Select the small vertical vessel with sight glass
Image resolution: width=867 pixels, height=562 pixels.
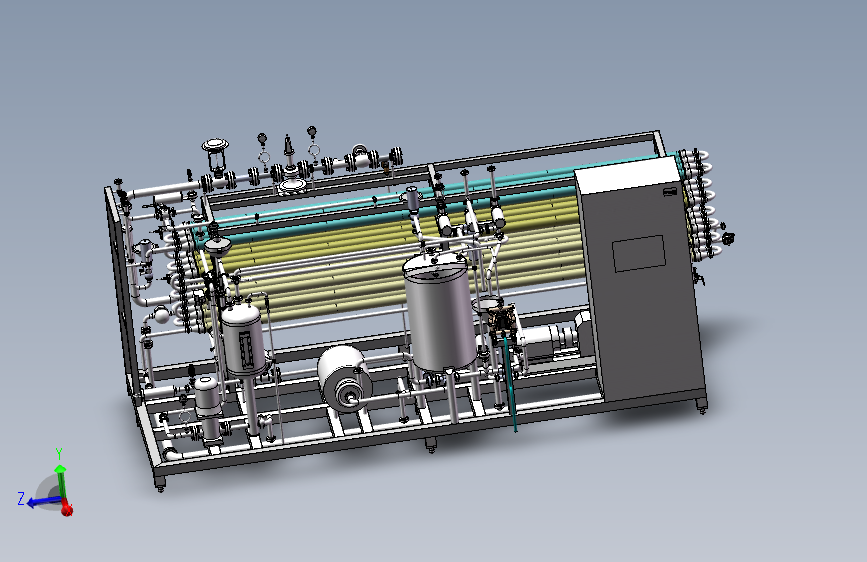click(x=242, y=339)
